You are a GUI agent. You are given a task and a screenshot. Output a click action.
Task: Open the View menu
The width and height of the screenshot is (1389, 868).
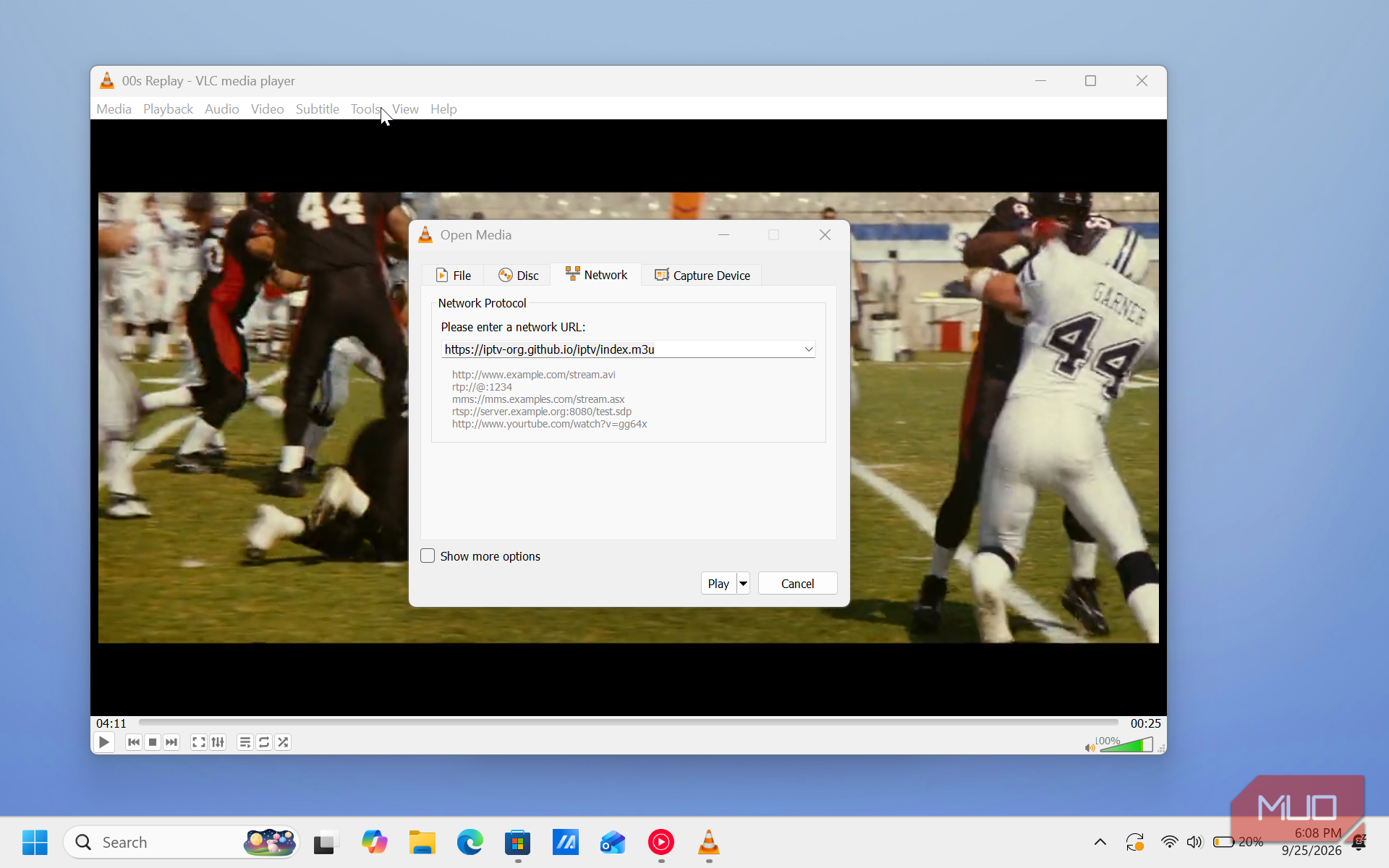pos(405,109)
